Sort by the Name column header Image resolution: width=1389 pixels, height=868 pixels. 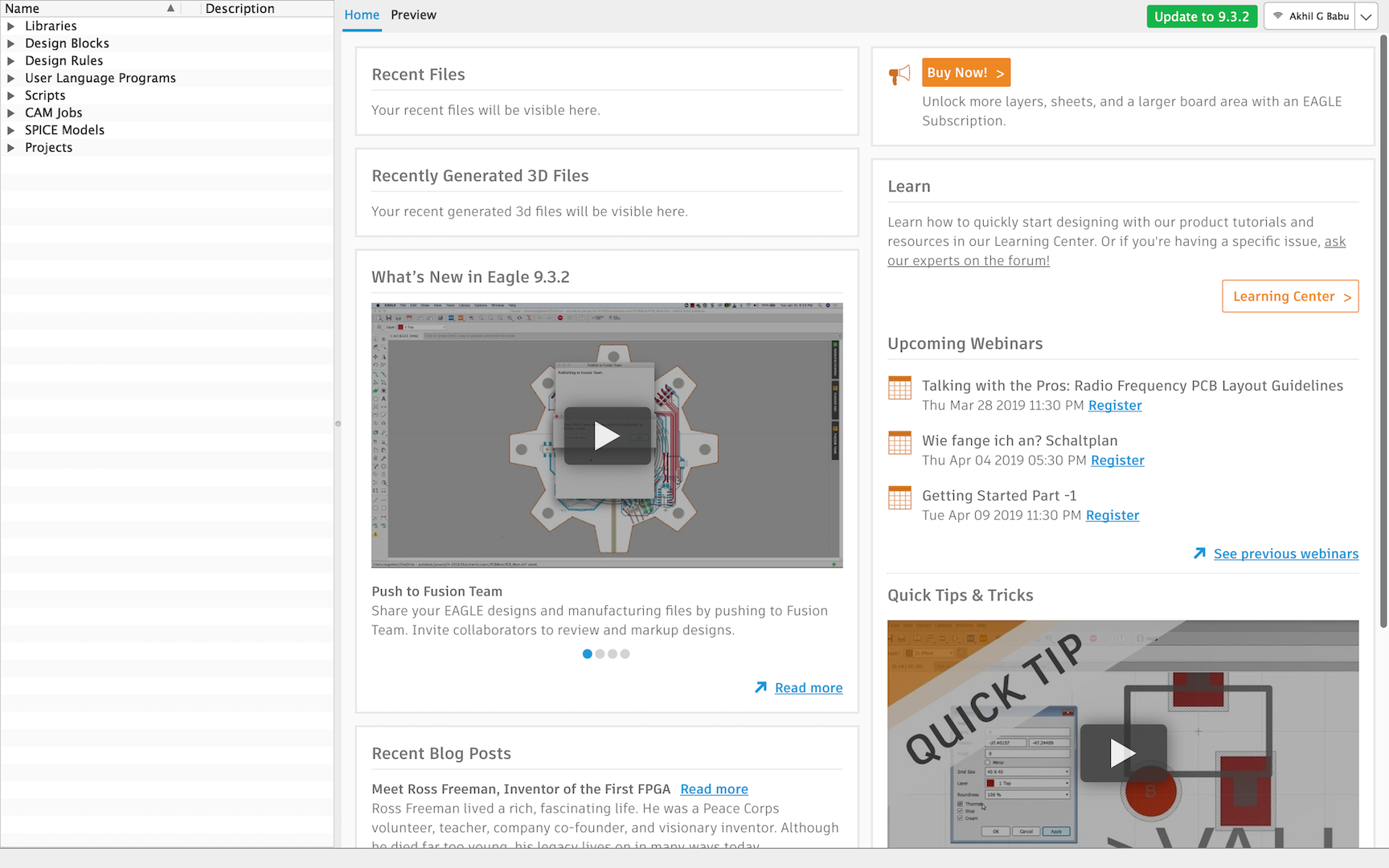[x=90, y=9]
